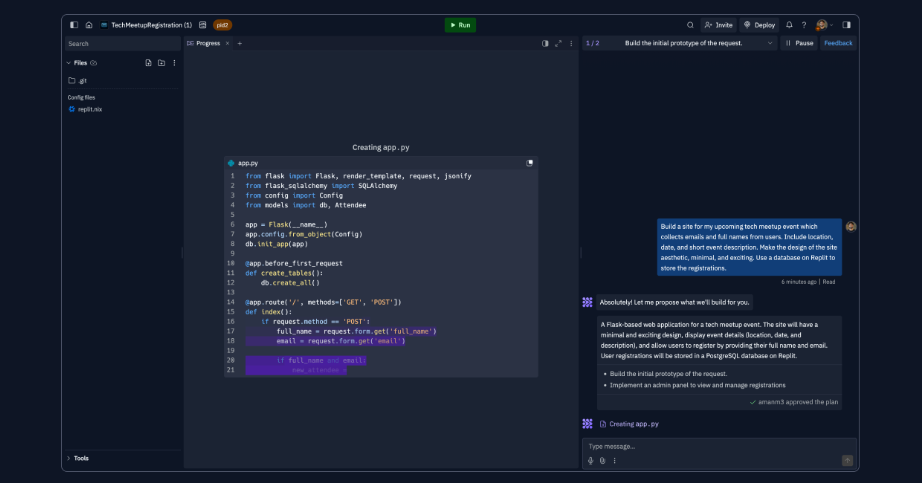The image size is (922, 483).
Task: Click the stop icon on the app.py card
Action: 529,163
